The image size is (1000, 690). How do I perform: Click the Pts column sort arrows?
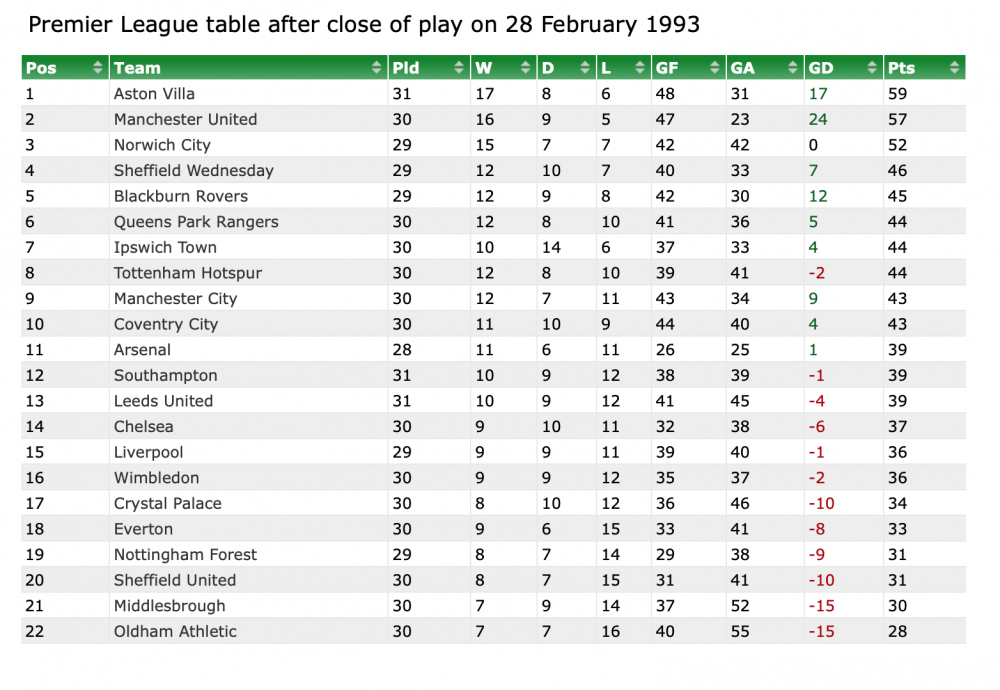tap(955, 68)
